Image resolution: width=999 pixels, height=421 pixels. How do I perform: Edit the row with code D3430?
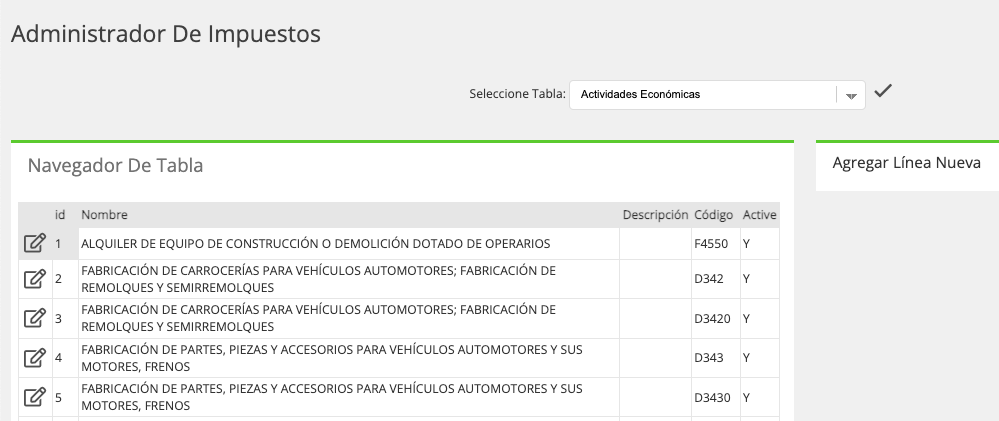(35, 397)
